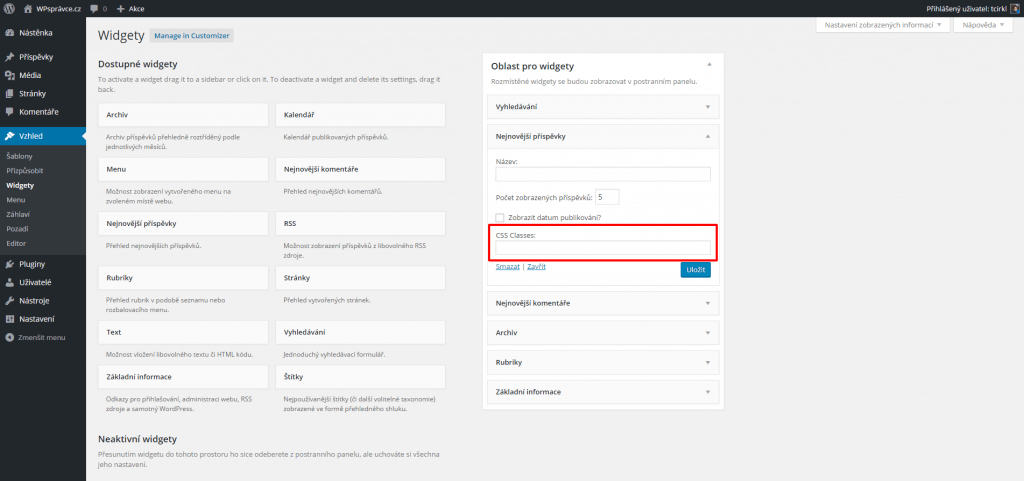The image size is (1024, 481).
Task: Add the Štítky available widget
Action: point(360,377)
